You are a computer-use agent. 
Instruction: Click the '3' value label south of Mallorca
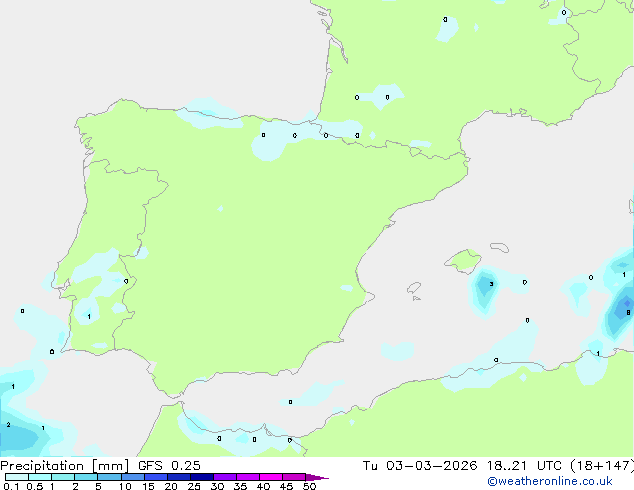coord(491,284)
